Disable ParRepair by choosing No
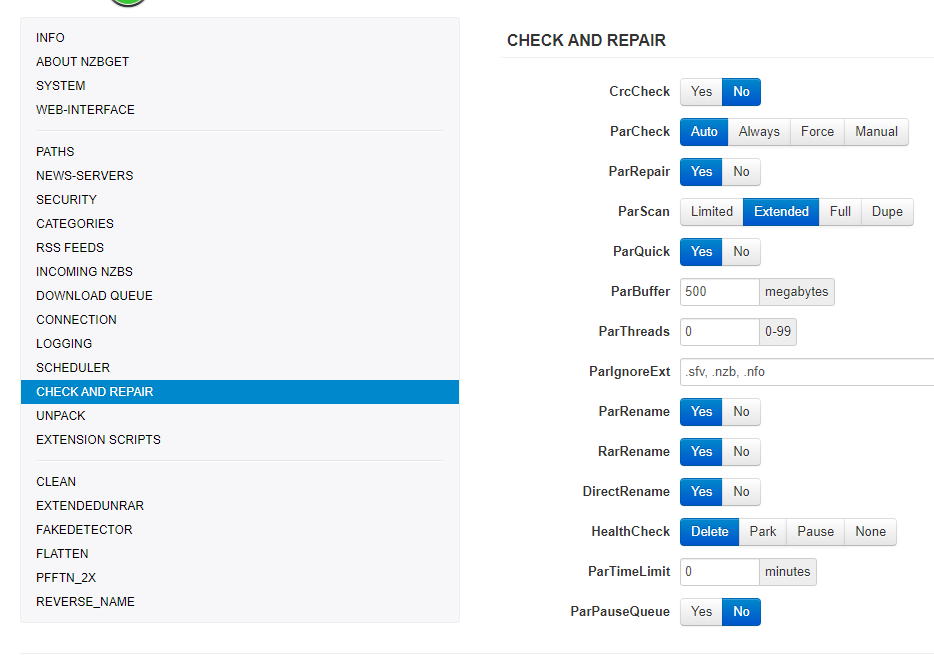The height and width of the screenshot is (655, 934). [x=741, y=172]
